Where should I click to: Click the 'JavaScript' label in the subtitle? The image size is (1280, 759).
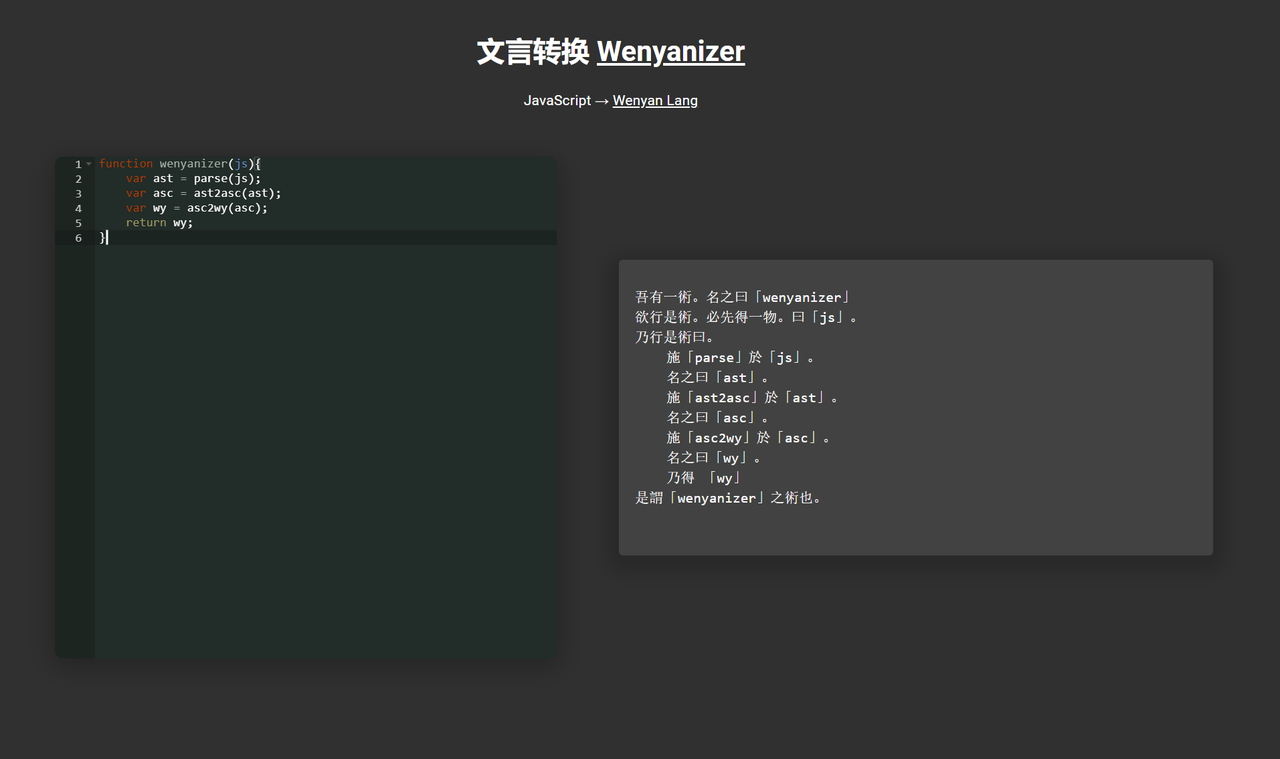[x=557, y=100]
